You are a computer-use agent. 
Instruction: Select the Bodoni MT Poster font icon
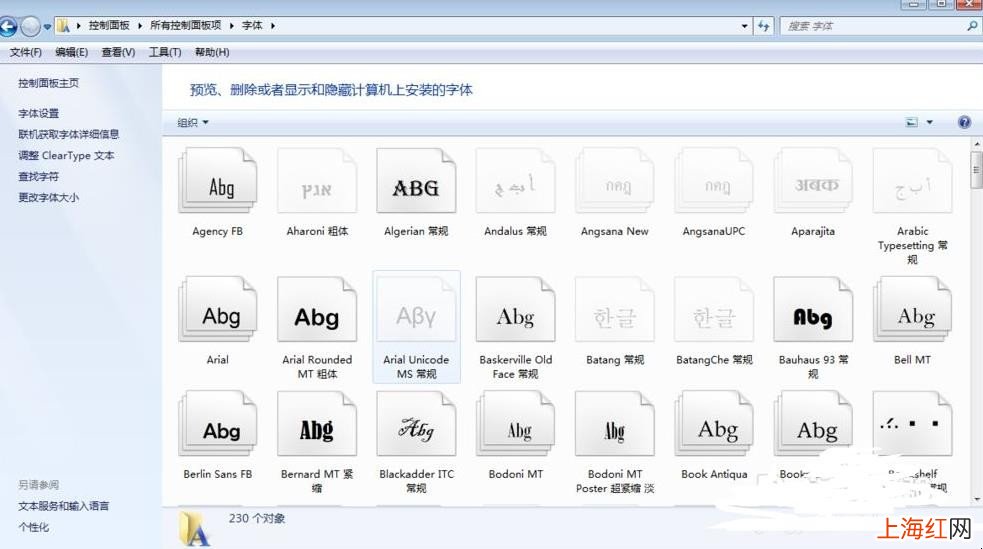614,424
